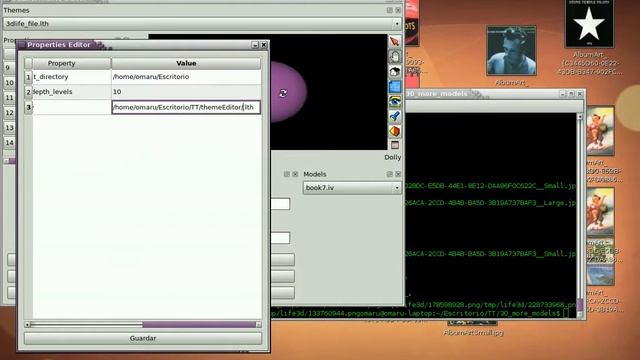This screenshot has height=360, width=640.
Task: Click the blue set-home icon
Action: (x=394, y=87)
